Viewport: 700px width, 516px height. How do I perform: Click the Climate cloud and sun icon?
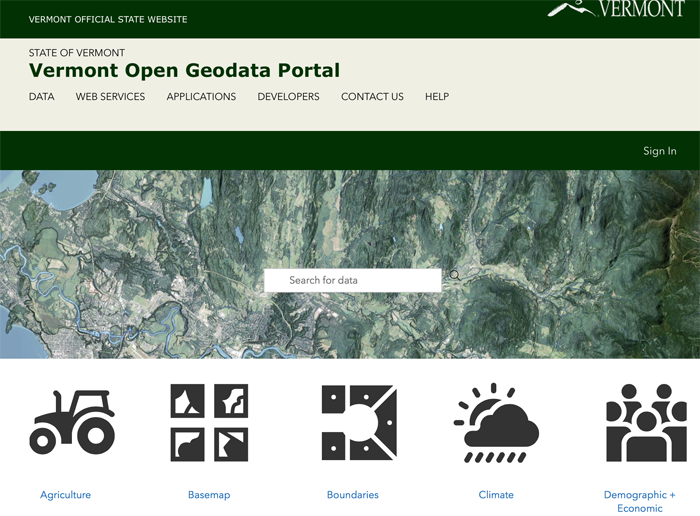coord(496,423)
